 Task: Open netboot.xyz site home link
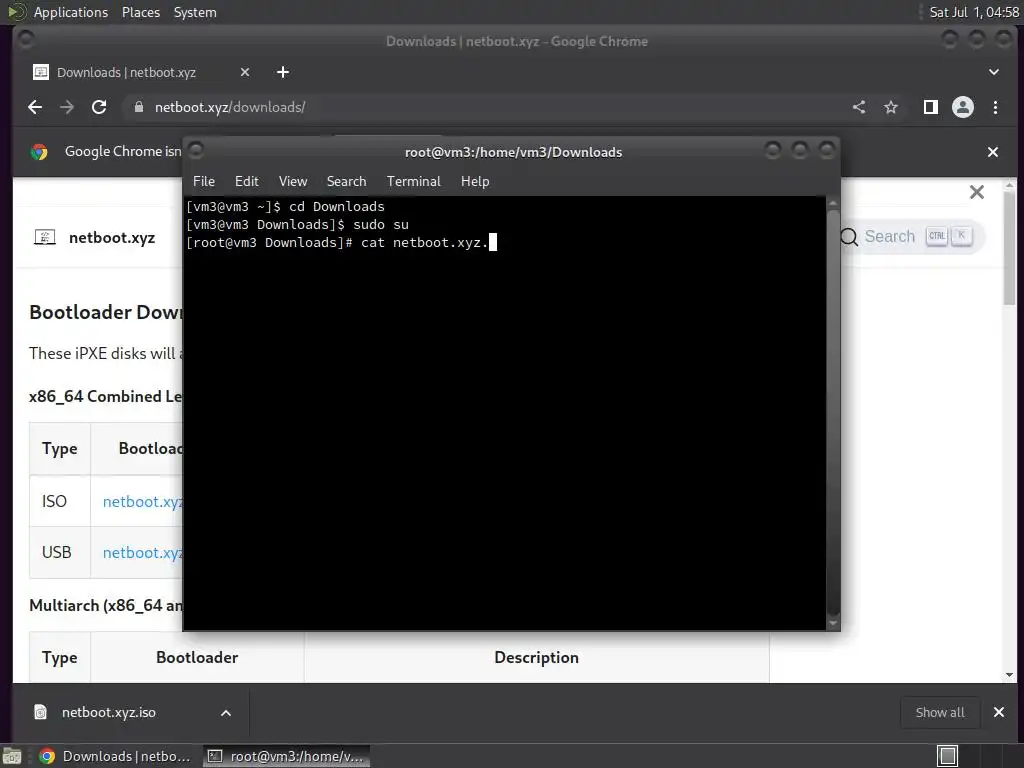click(x=112, y=238)
